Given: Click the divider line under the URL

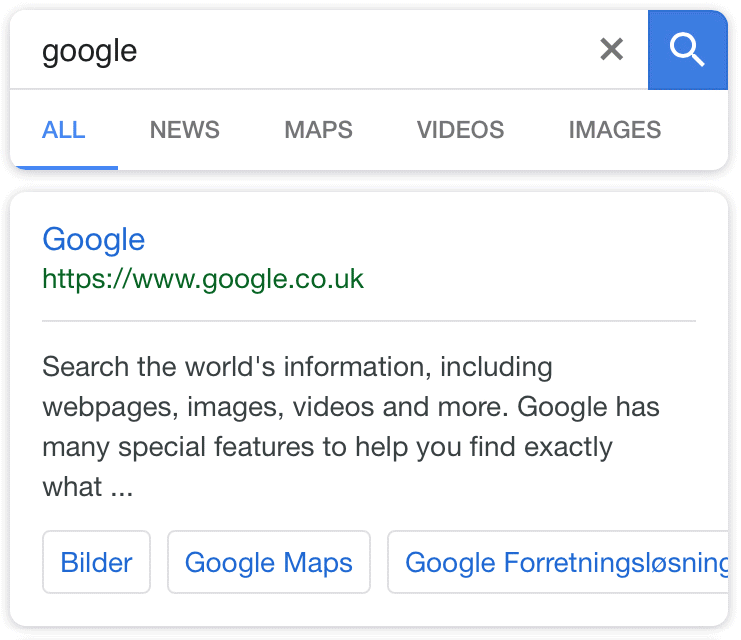Looking at the screenshot, I should click(369, 320).
